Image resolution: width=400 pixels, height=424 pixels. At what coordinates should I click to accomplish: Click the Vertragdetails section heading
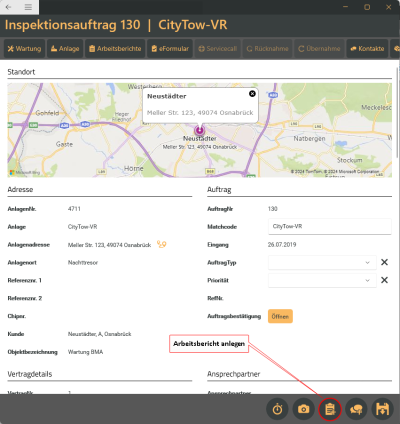click(x=30, y=374)
